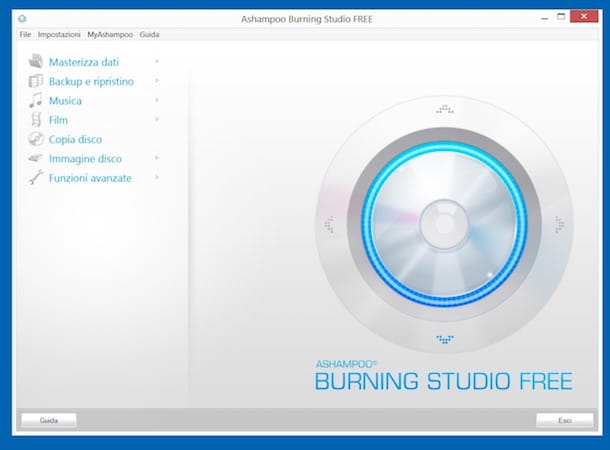Click the glowing blue disc graphic

point(443,224)
